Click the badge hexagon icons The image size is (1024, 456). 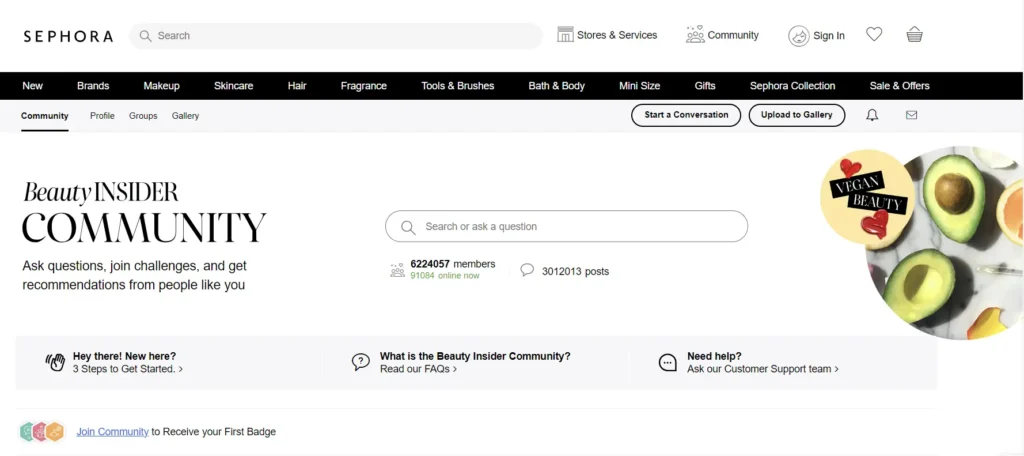(x=42, y=432)
